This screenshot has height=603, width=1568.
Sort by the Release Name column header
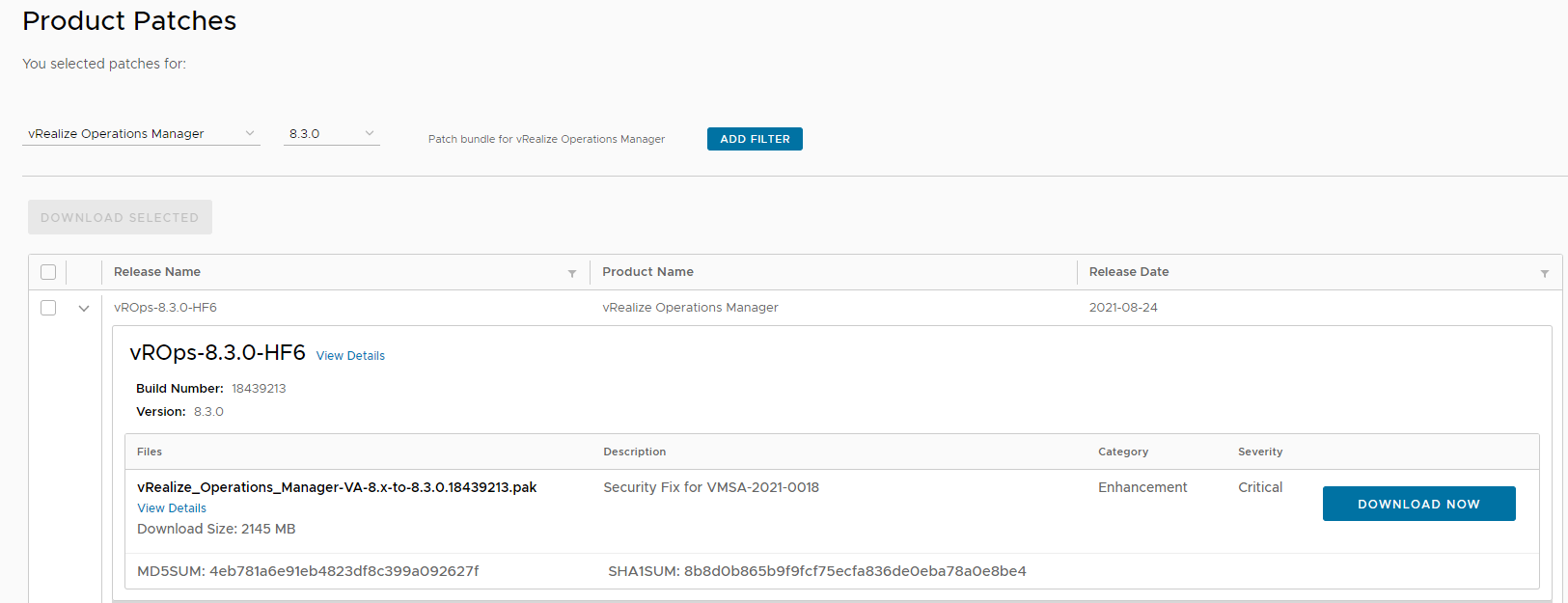pyautogui.click(x=157, y=272)
